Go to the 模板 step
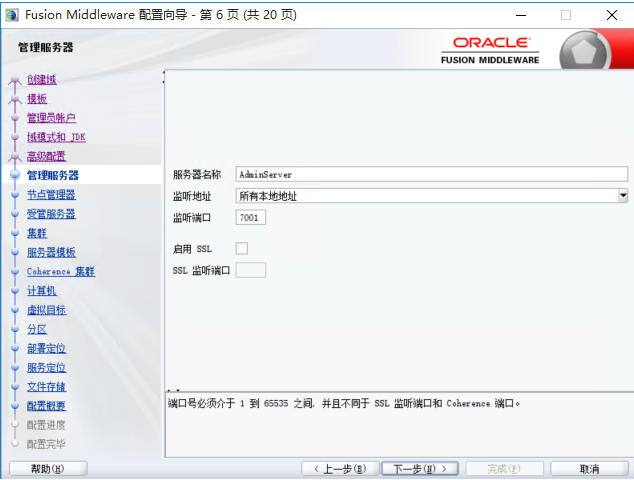This screenshot has height=480, width=634. pyautogui.click(x=37, y=99)
